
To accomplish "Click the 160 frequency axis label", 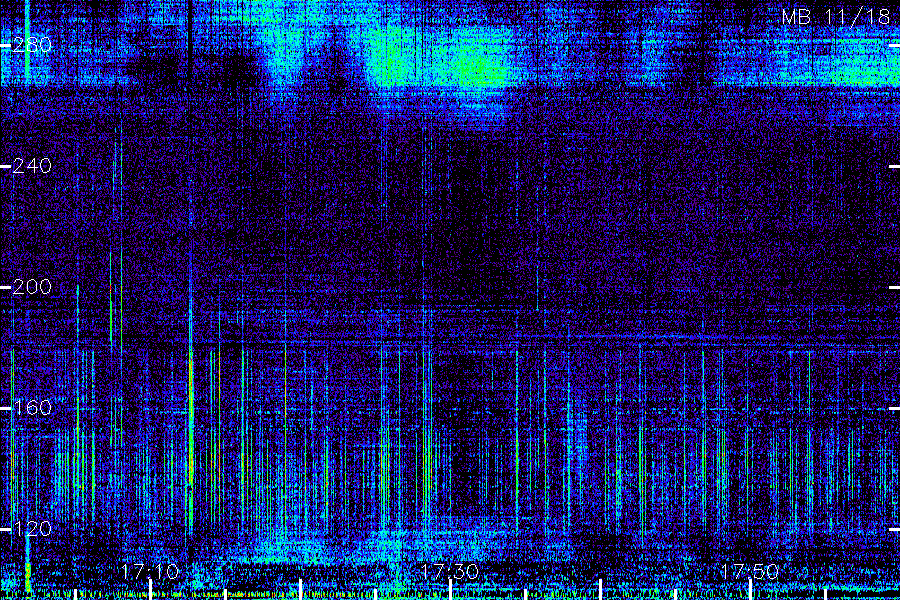I will (32, 408).
